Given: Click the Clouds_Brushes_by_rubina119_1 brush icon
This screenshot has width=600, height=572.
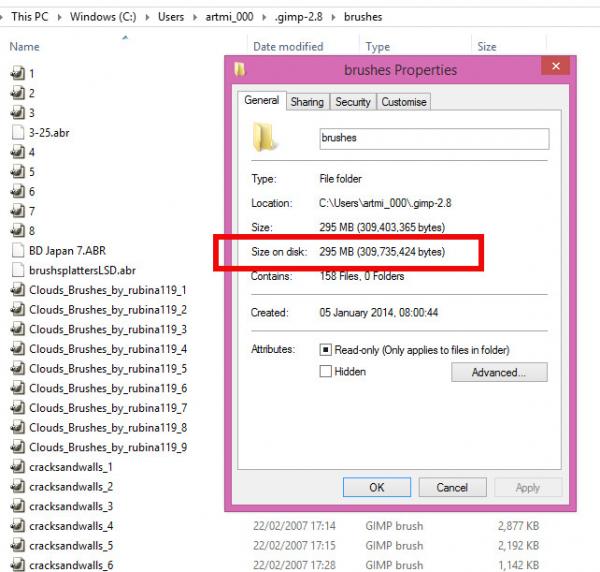Looking at the screenshot, I should 18,290.
